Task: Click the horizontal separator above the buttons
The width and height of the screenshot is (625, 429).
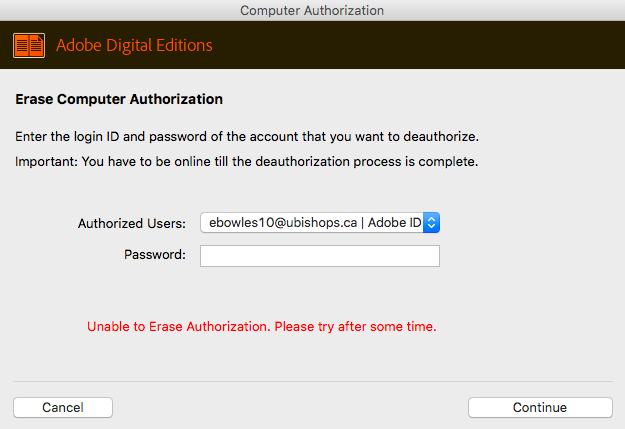Action: tap(312, 382)
